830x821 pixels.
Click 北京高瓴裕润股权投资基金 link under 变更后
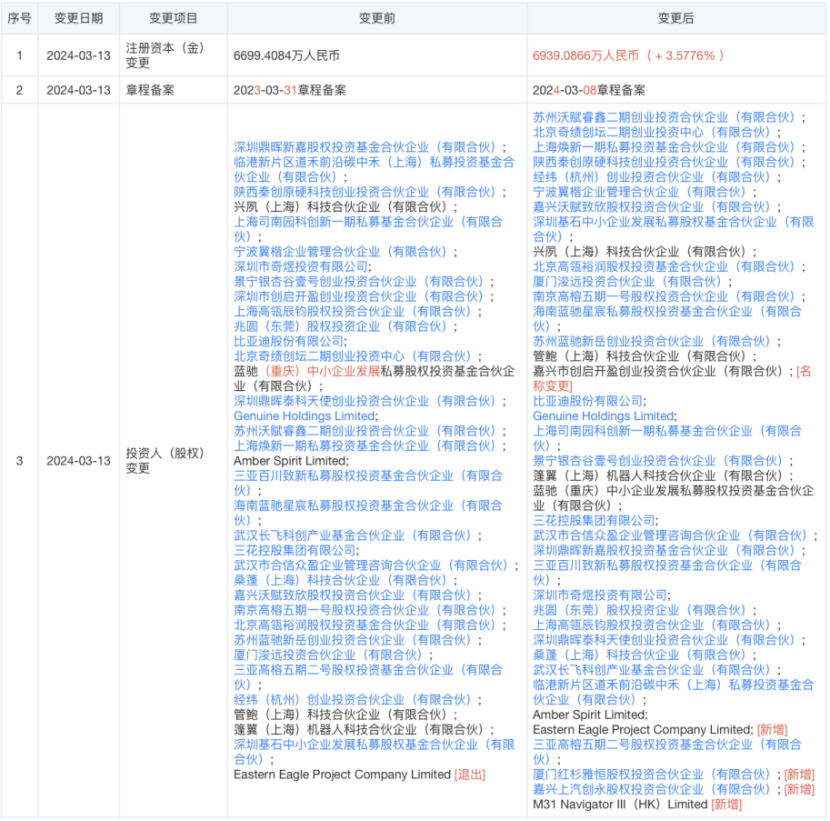pyautogui.click(x=664, y=267)
